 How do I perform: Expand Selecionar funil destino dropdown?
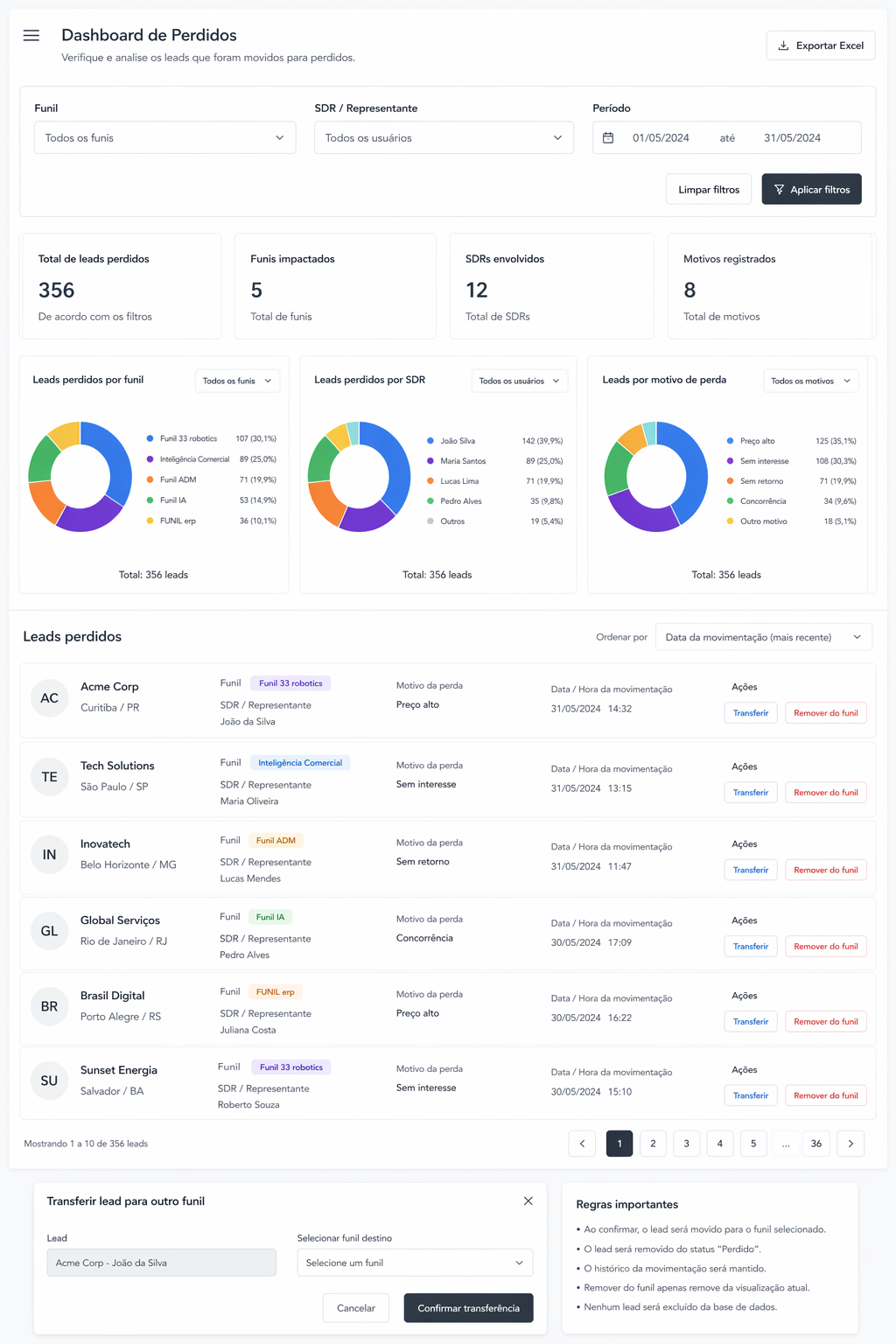415,1263
